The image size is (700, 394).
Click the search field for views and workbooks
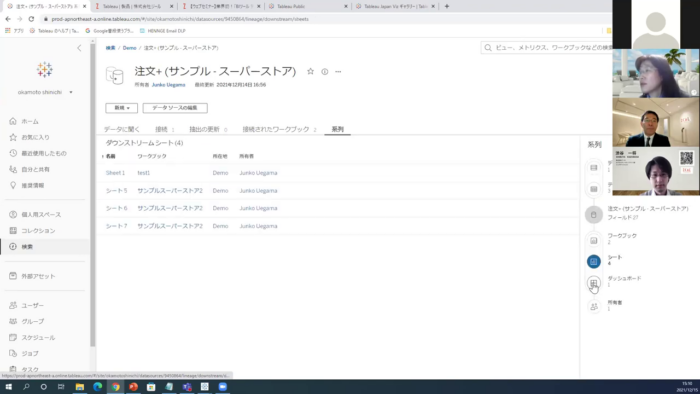pos(547,47)
